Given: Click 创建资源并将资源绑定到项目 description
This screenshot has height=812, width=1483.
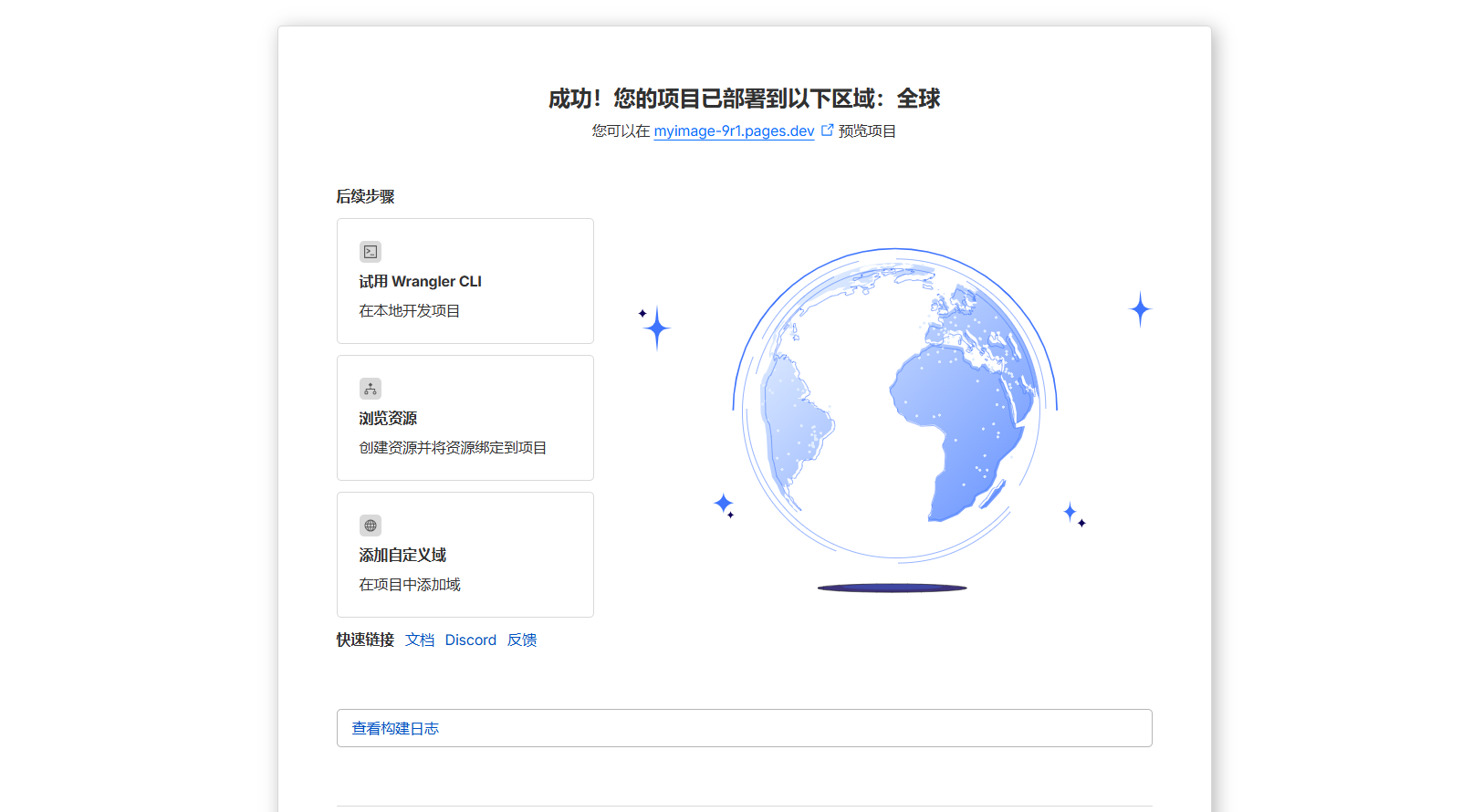Looking at the screenshot, I should coord(453,448).
